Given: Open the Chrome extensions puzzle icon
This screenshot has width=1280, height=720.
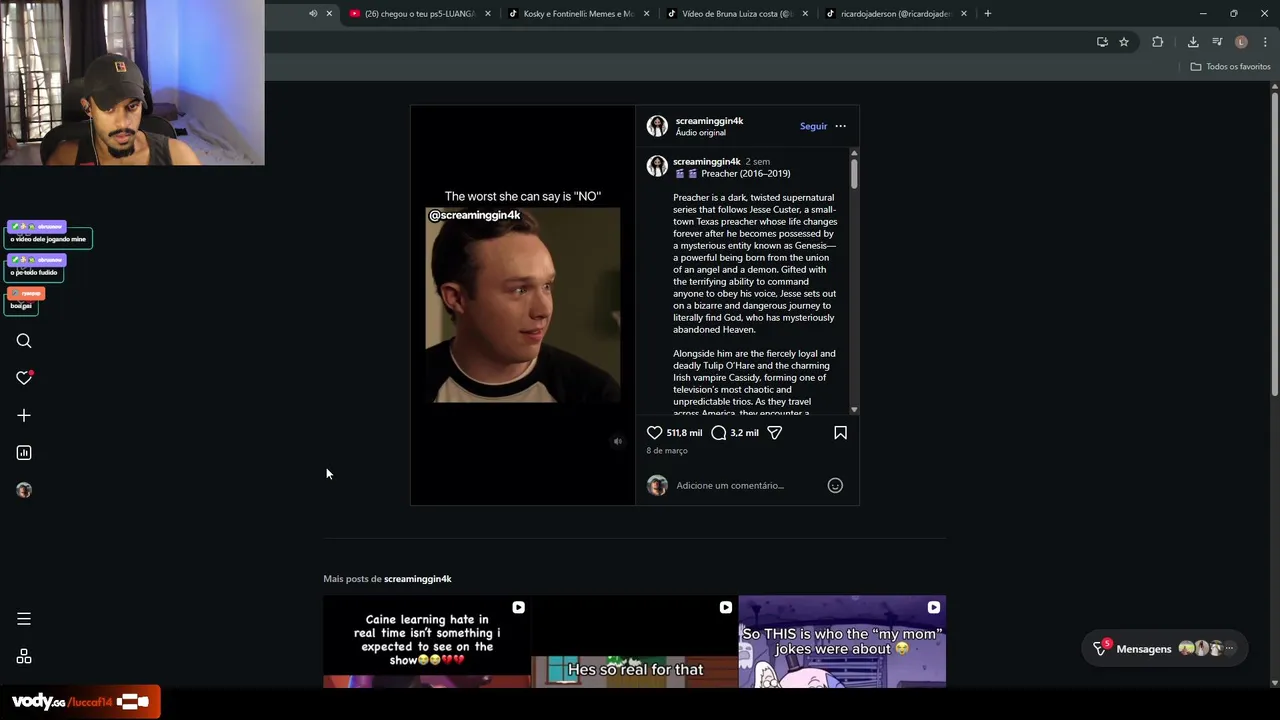Looking at the screenshot, I should (x=1158, y=42).
